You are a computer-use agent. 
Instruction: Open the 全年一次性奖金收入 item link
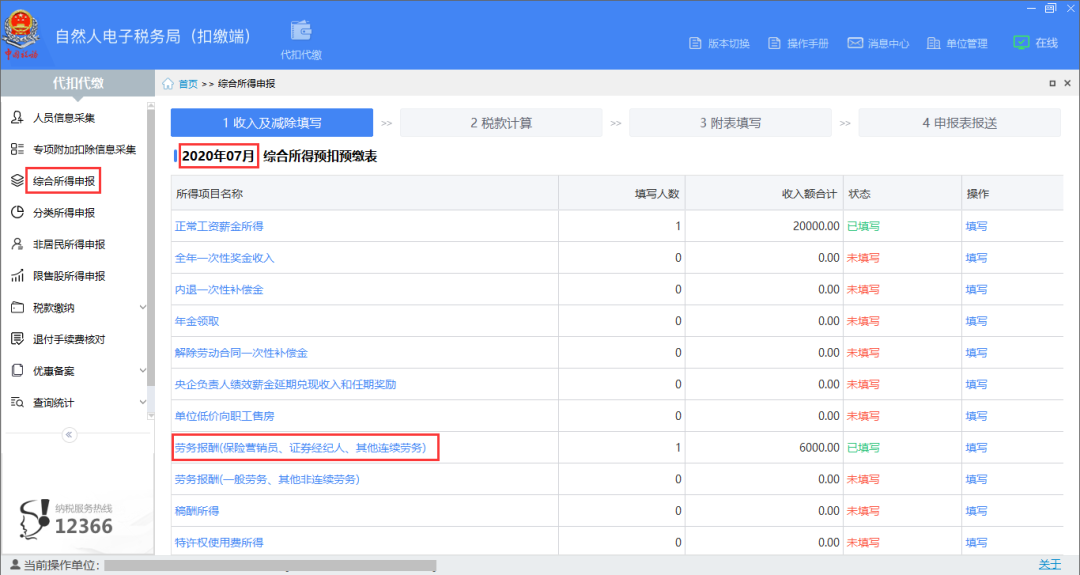click(225, 258)
